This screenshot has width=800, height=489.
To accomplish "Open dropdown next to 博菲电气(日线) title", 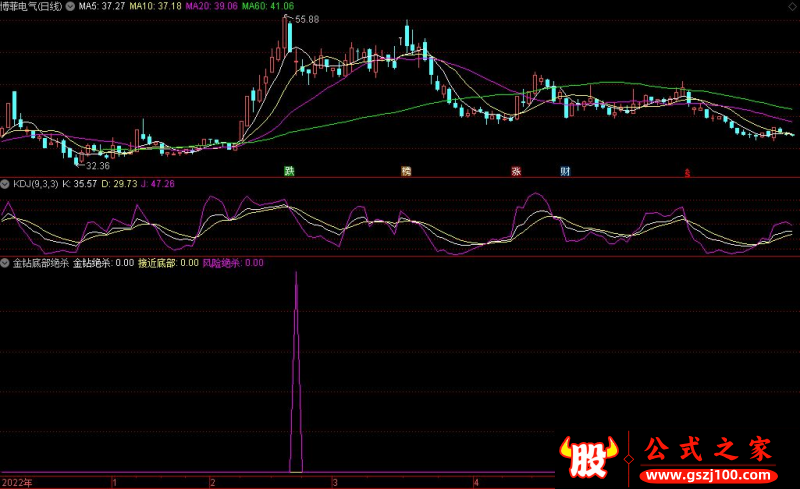I will coord(67,6).
